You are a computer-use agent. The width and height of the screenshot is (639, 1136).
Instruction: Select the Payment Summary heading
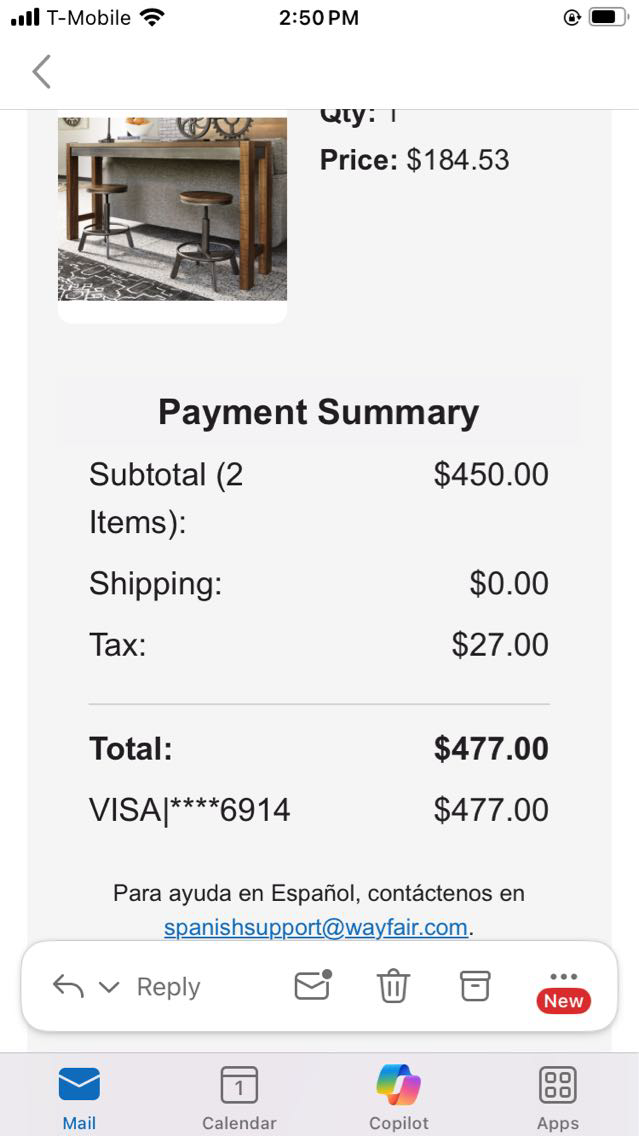[x=318, y=412]
